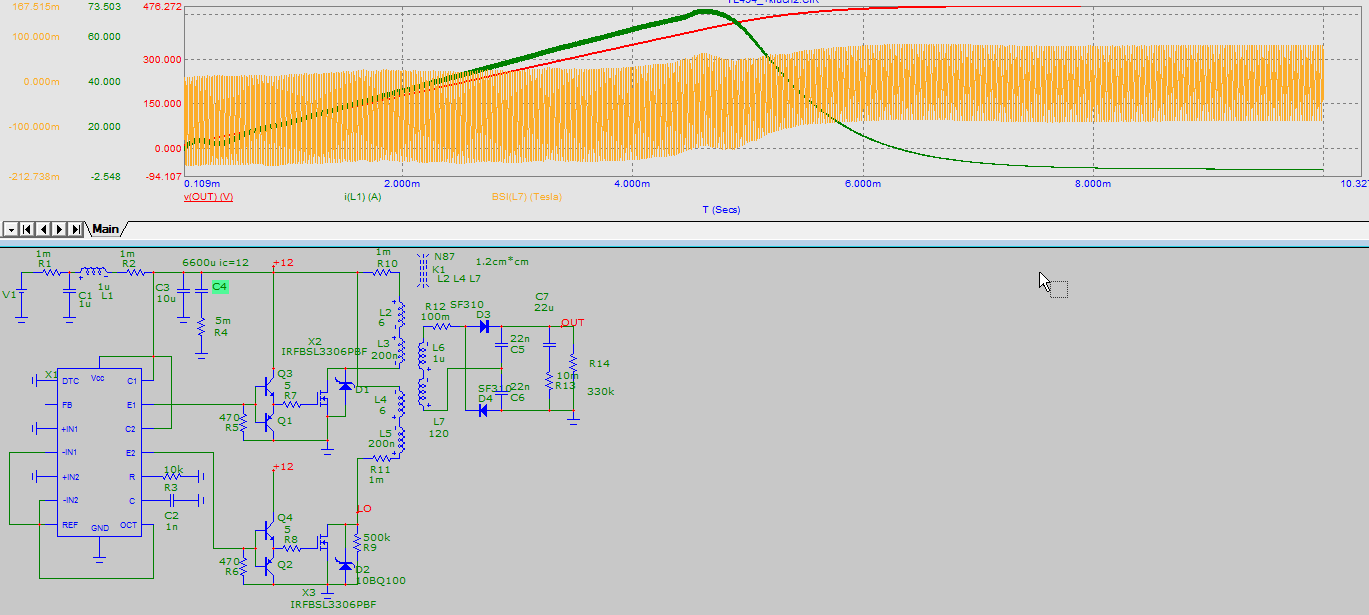Select the R14 load resistor
Screen dimensions: 1369x615
tap(573, 363)
